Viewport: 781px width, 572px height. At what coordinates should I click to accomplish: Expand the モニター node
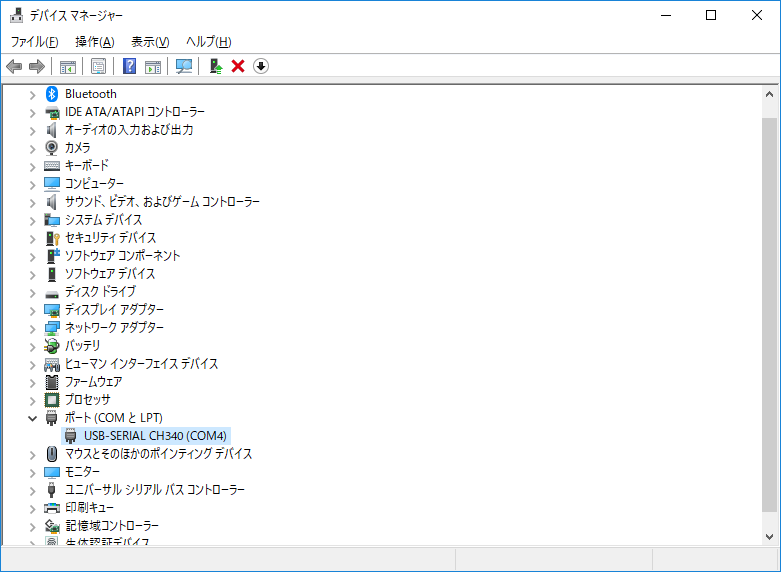[x=32, y=472]
